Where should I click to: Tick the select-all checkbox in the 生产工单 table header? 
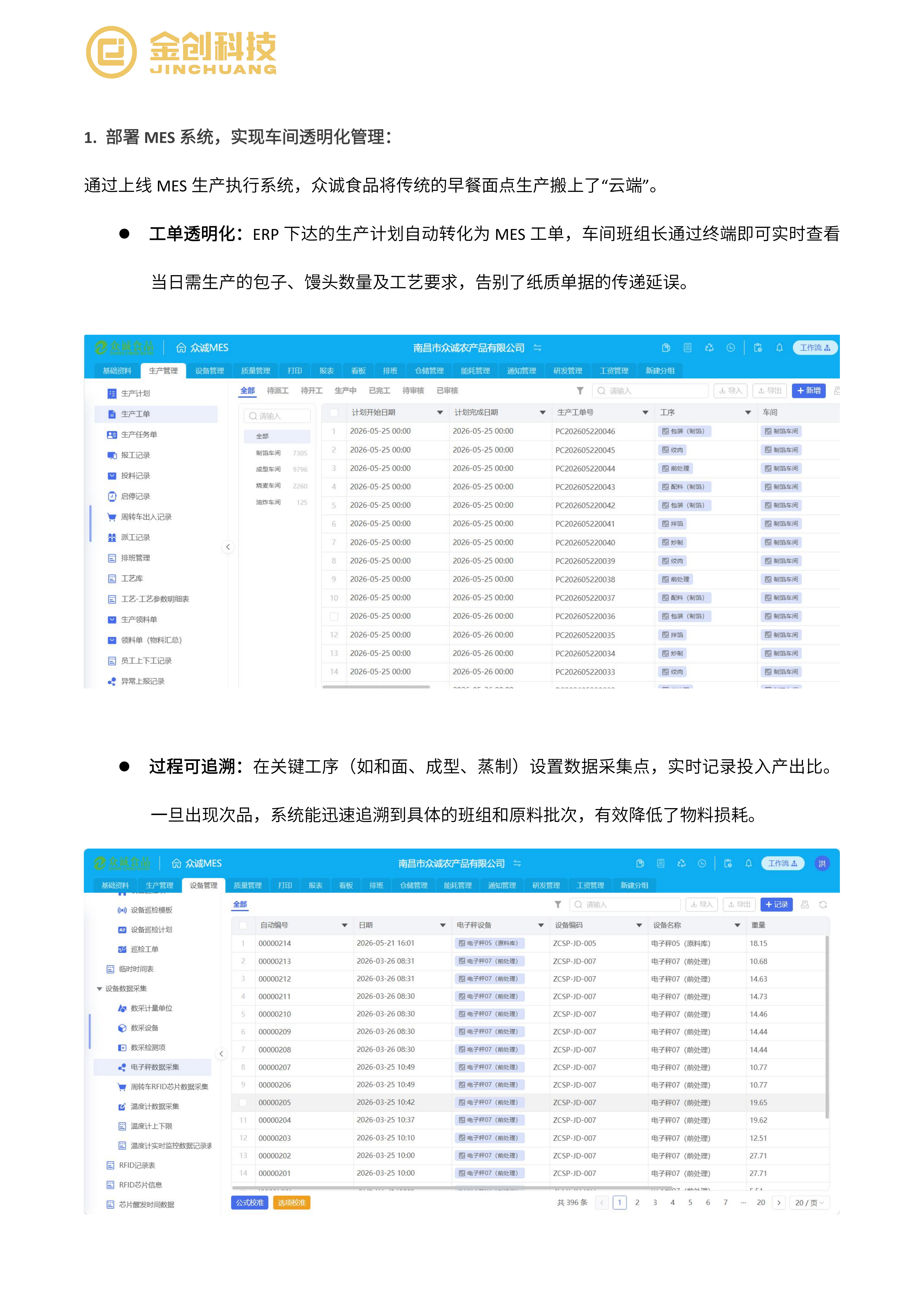(334, 413)
